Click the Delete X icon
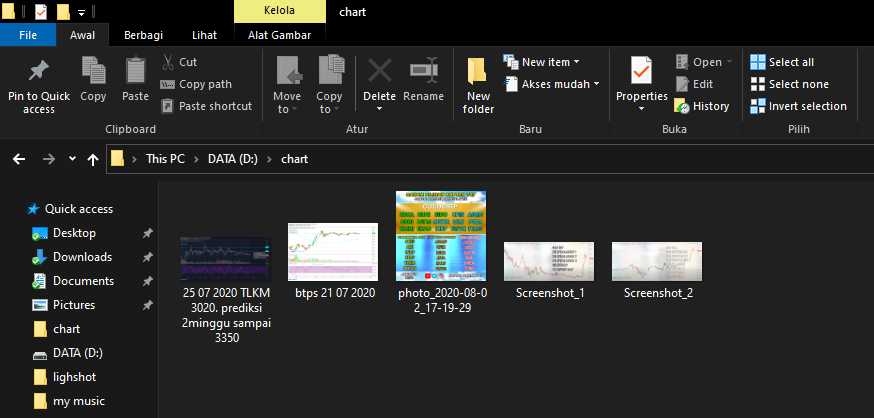Screen dimensions: 874x418 379,72
